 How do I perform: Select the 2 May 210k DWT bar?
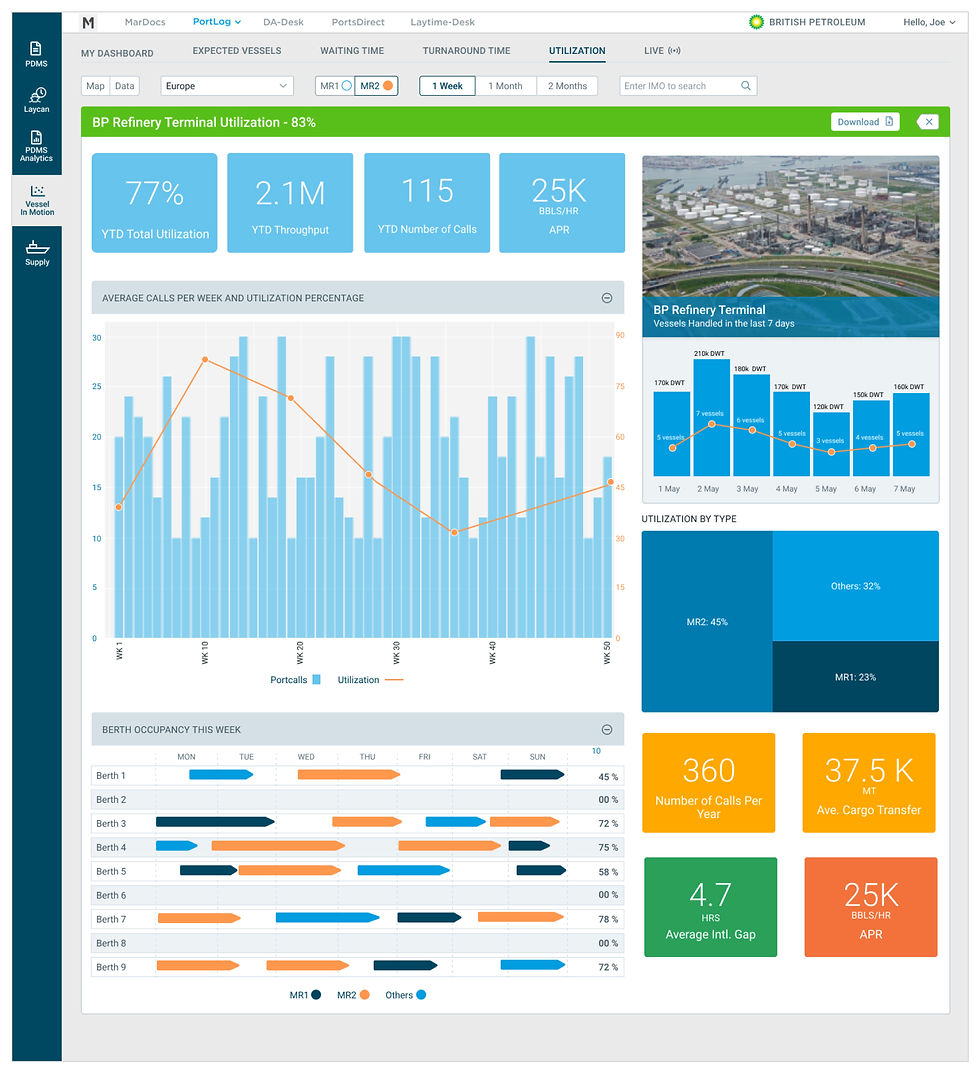(712, 417)
